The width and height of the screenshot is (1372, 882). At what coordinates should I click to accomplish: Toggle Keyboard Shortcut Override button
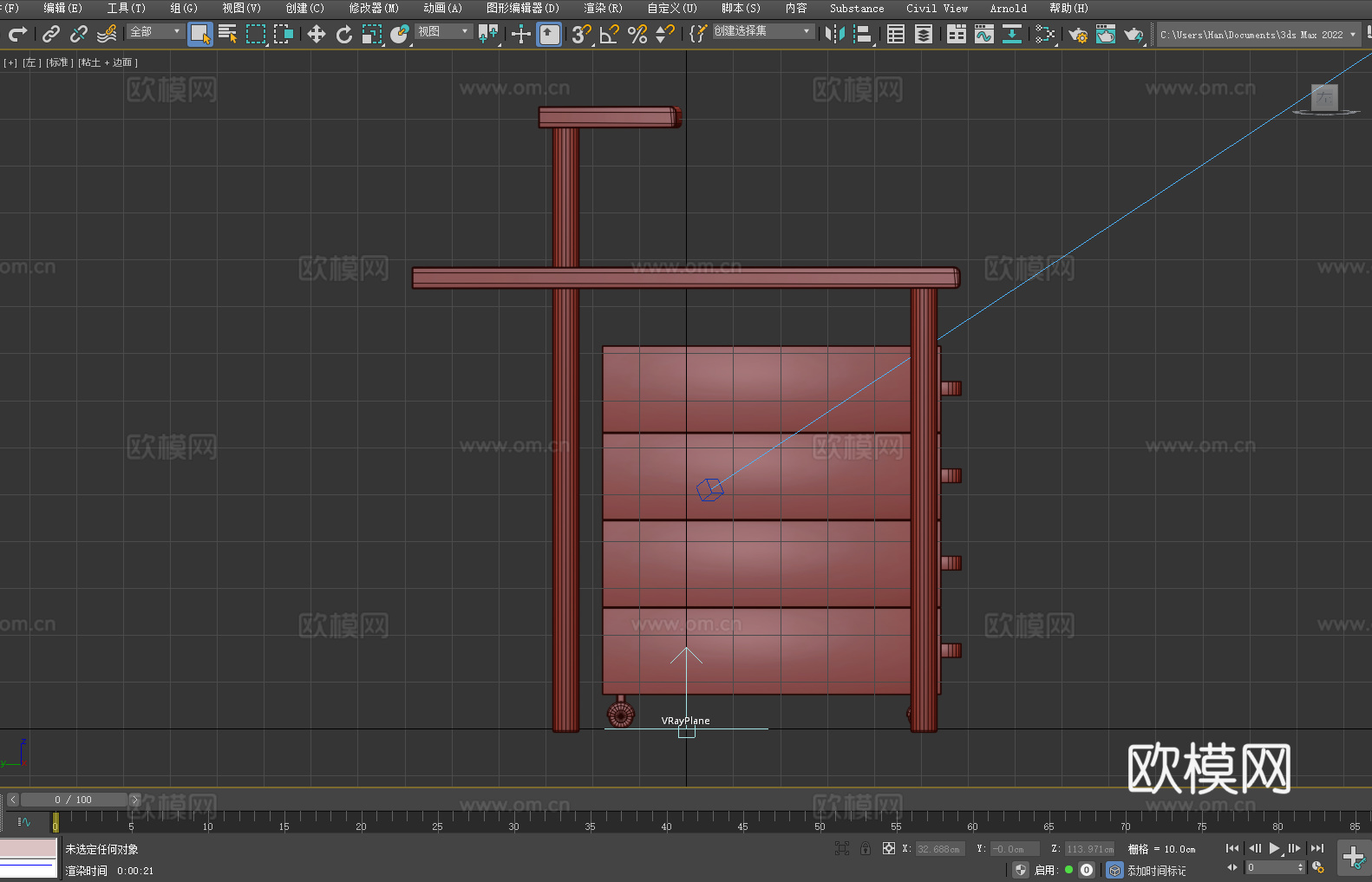click(549, 34)
